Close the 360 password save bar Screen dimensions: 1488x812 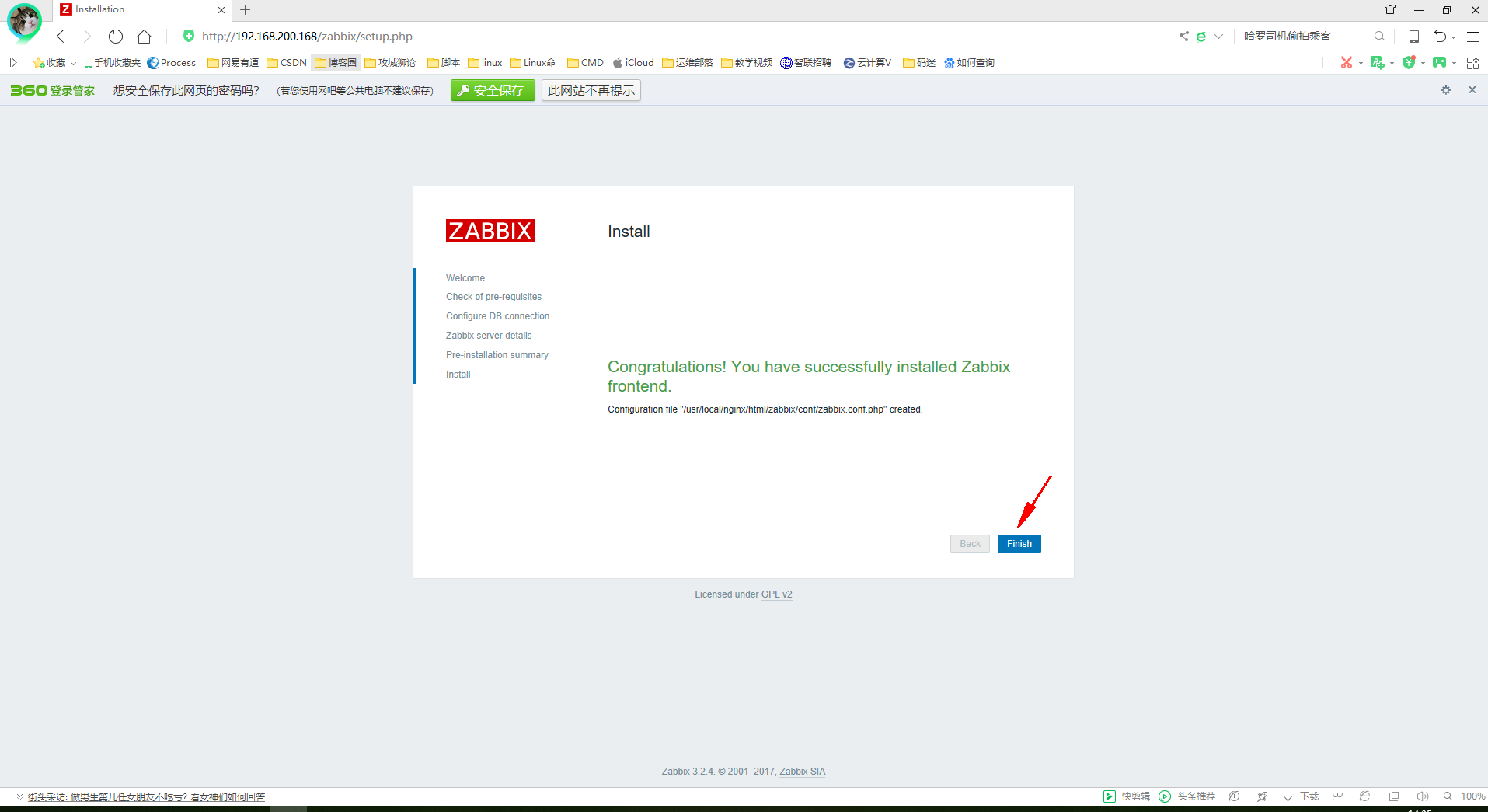[x=1472, y=90]
